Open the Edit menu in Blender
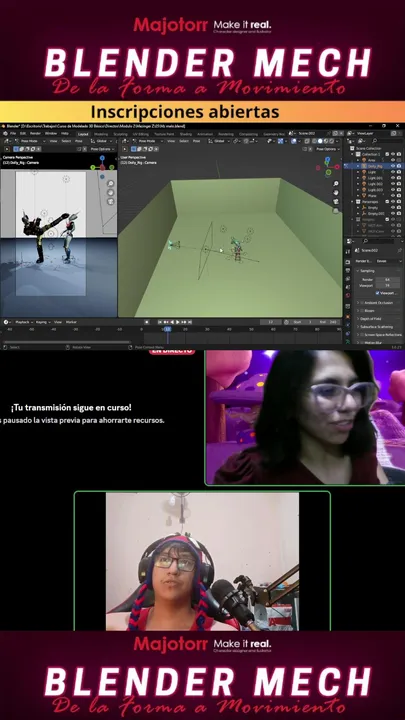This screenshot has height=720, width=405. 22,133
